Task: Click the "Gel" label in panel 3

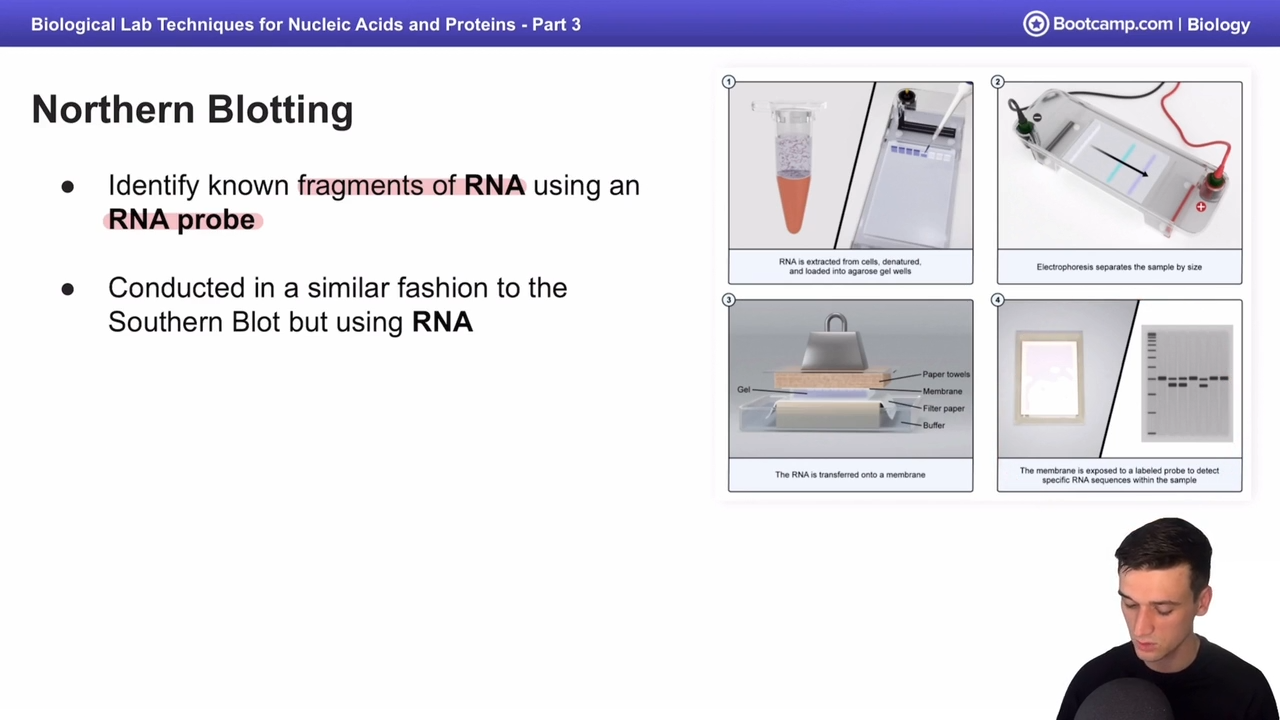Action: pyautogui.click(x=743, y=389)
